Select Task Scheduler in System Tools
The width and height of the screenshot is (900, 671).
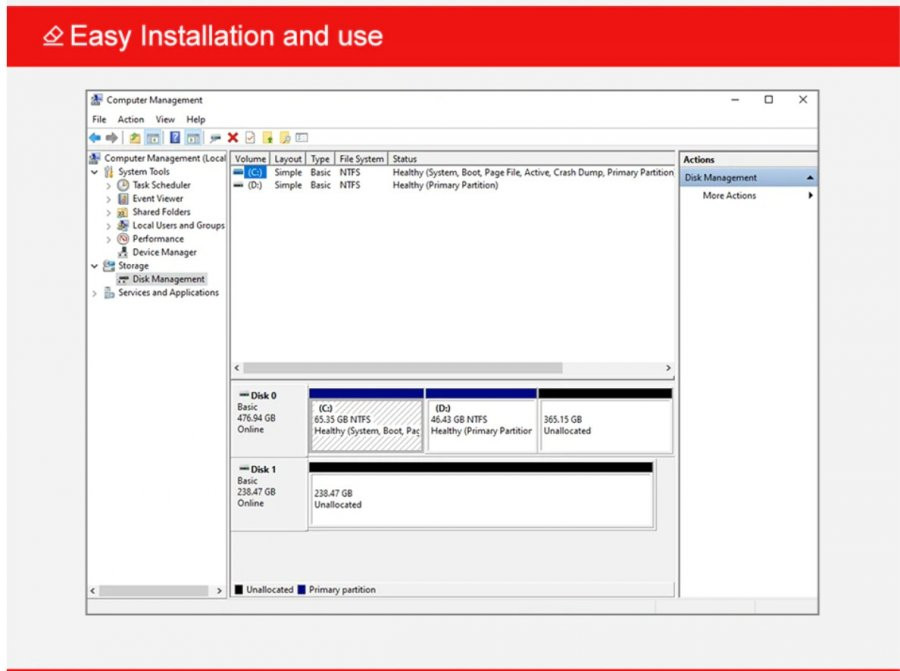(161, 185)
